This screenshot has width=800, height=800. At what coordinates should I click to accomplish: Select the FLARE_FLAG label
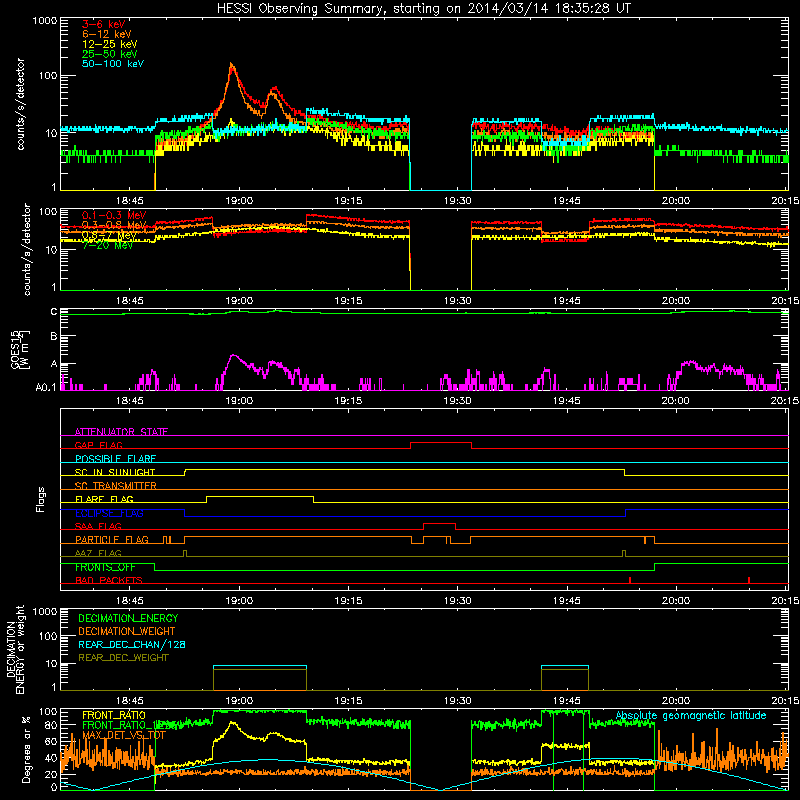[x=104, y=499]
